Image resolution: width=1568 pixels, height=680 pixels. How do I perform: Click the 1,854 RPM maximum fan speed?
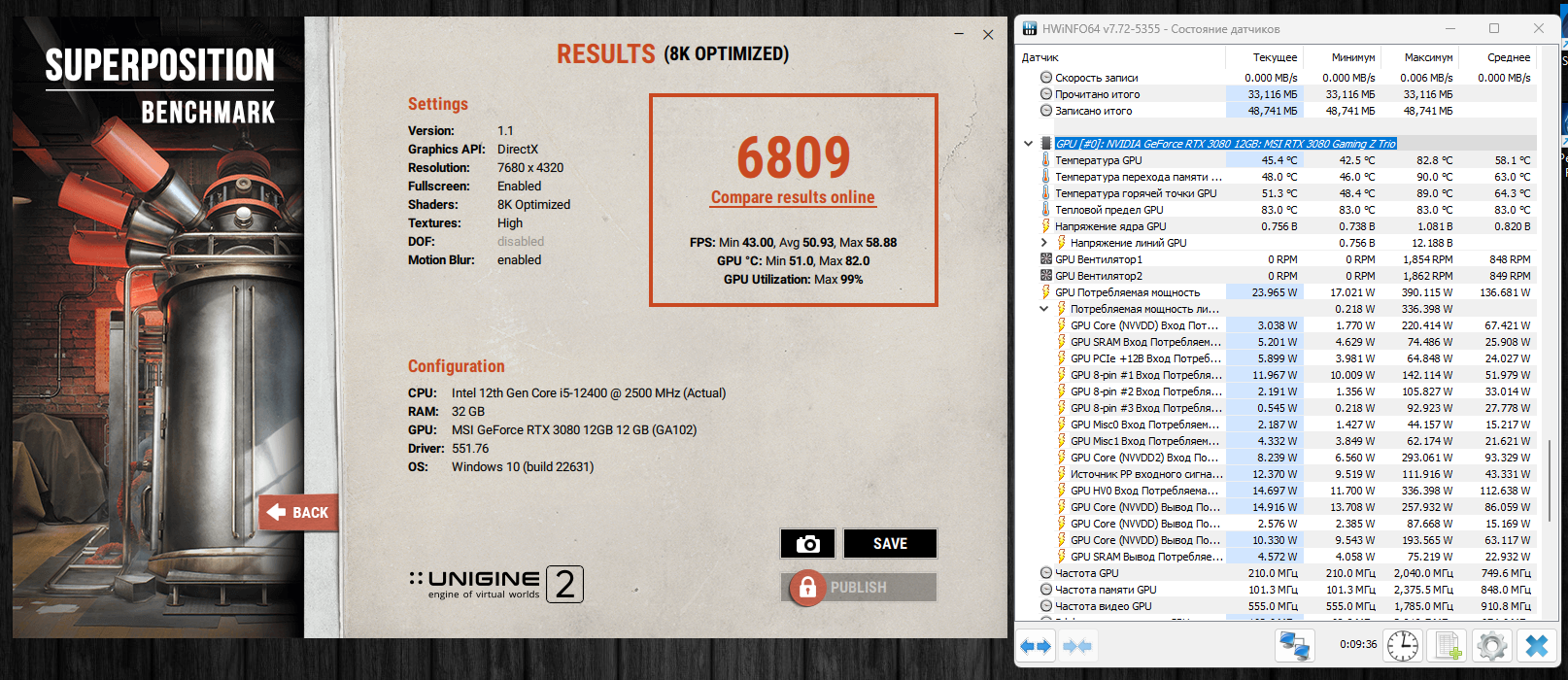(1428, 259)
